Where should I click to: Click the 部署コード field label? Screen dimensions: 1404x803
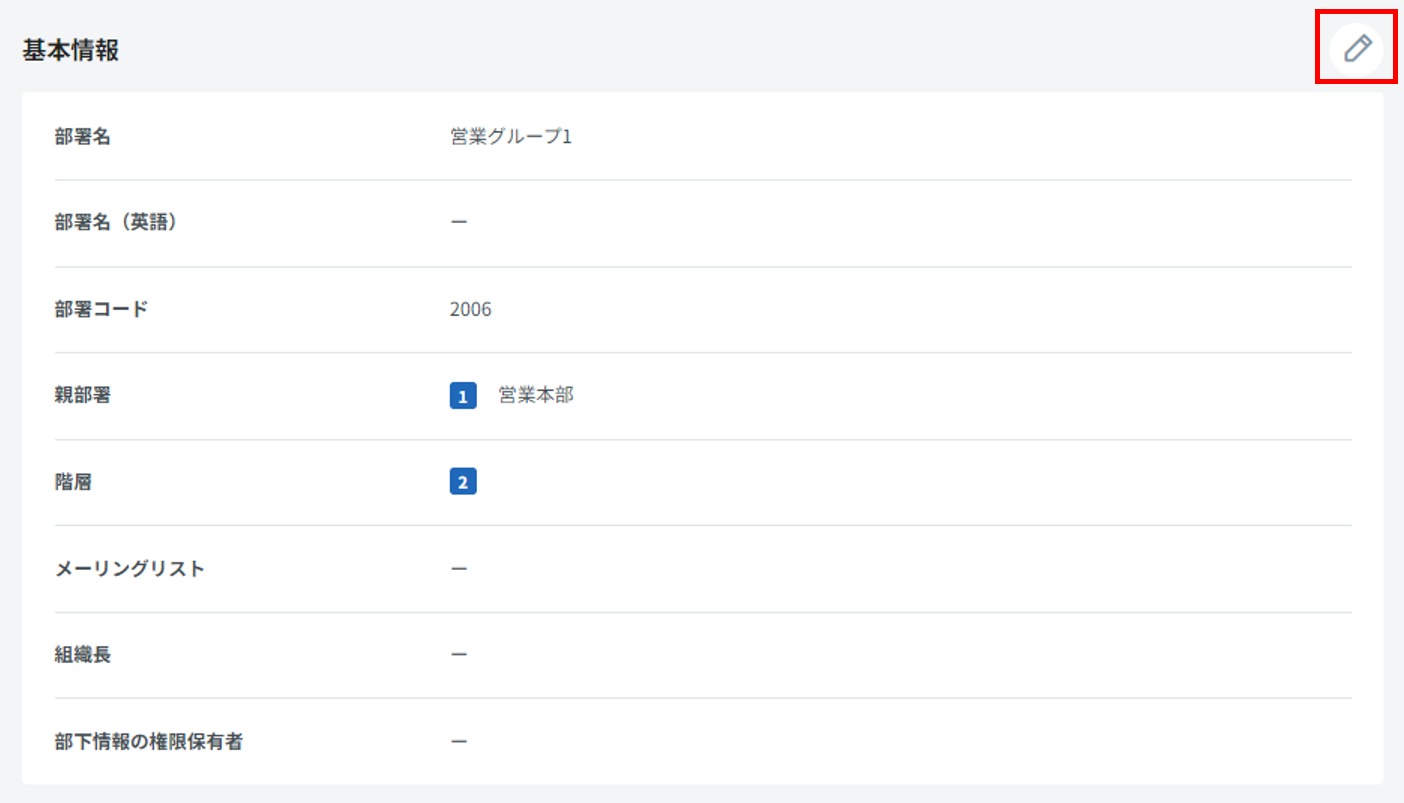click(101, 310)
